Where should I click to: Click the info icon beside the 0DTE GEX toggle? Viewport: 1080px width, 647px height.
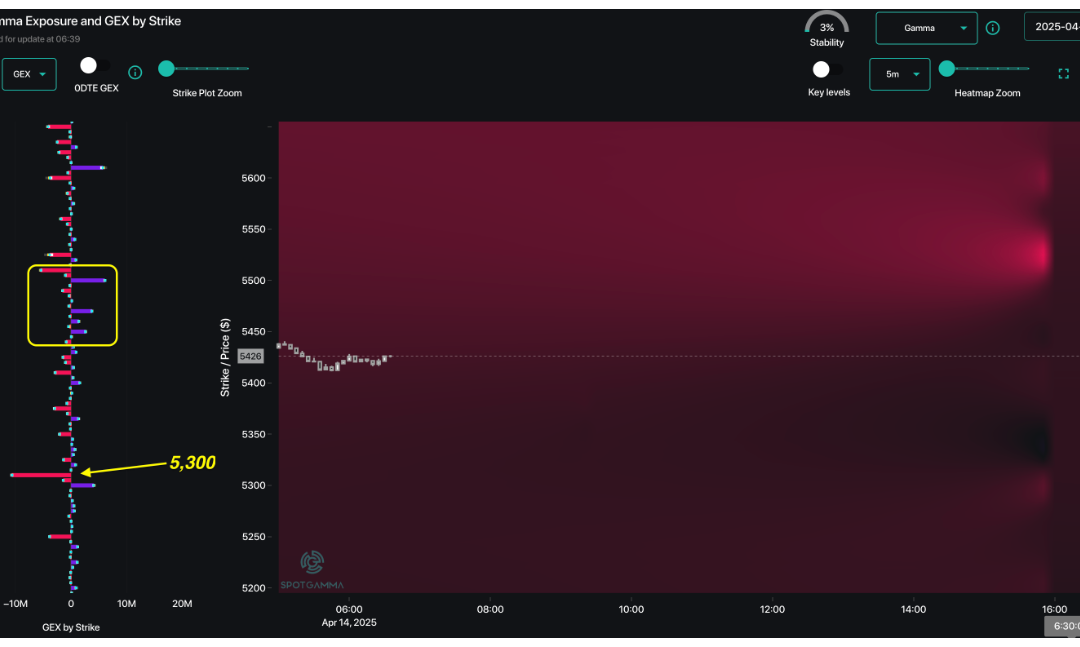coord(134,71)
